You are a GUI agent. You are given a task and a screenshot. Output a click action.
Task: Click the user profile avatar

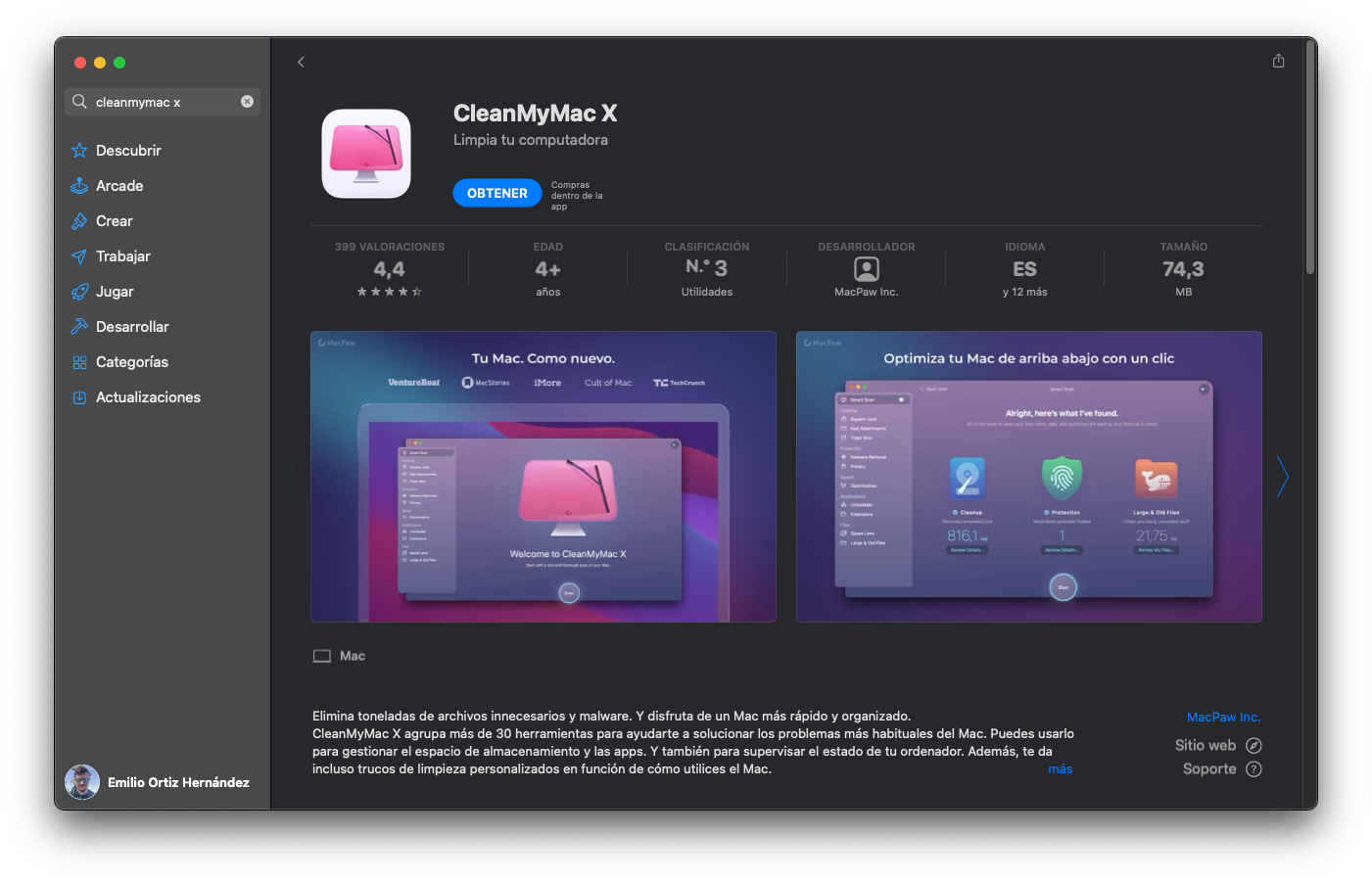[82, 782]
